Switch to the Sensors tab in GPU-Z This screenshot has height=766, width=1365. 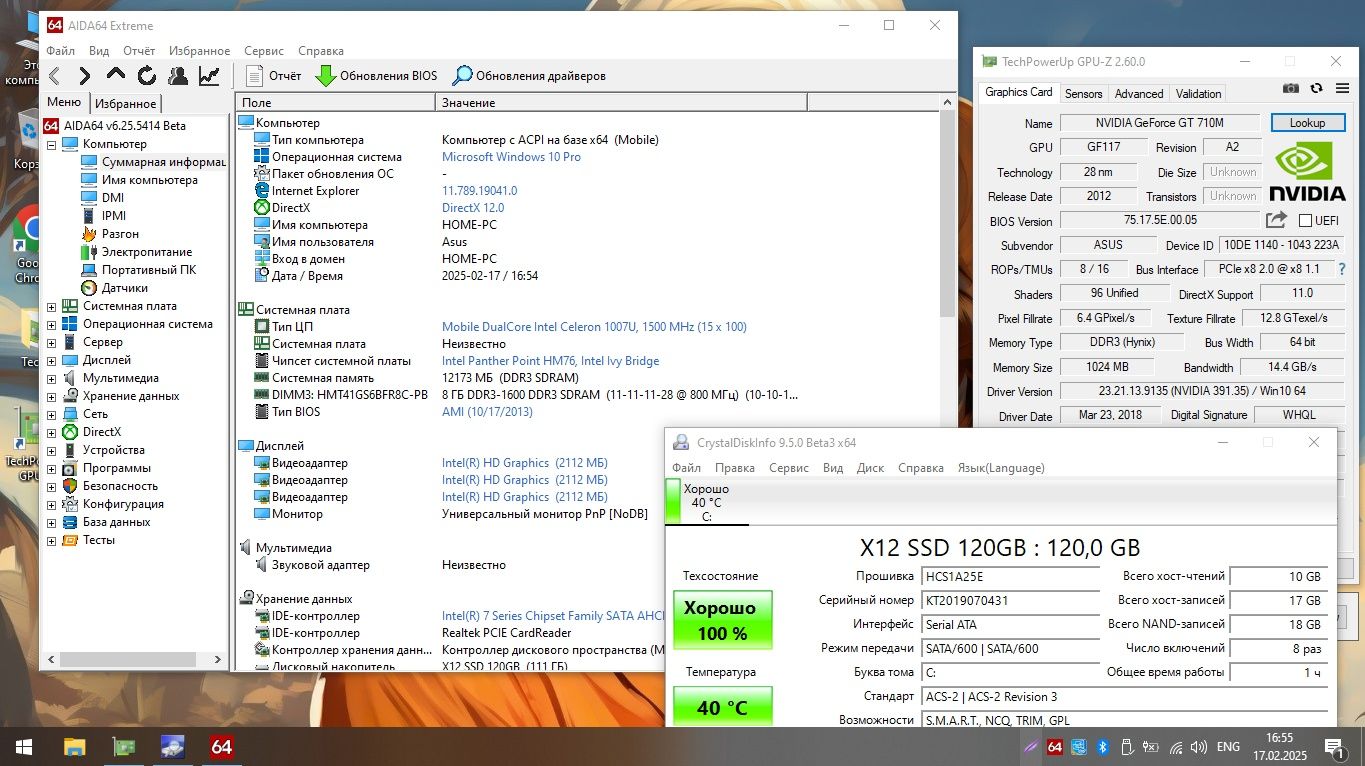coord(1083,94)
